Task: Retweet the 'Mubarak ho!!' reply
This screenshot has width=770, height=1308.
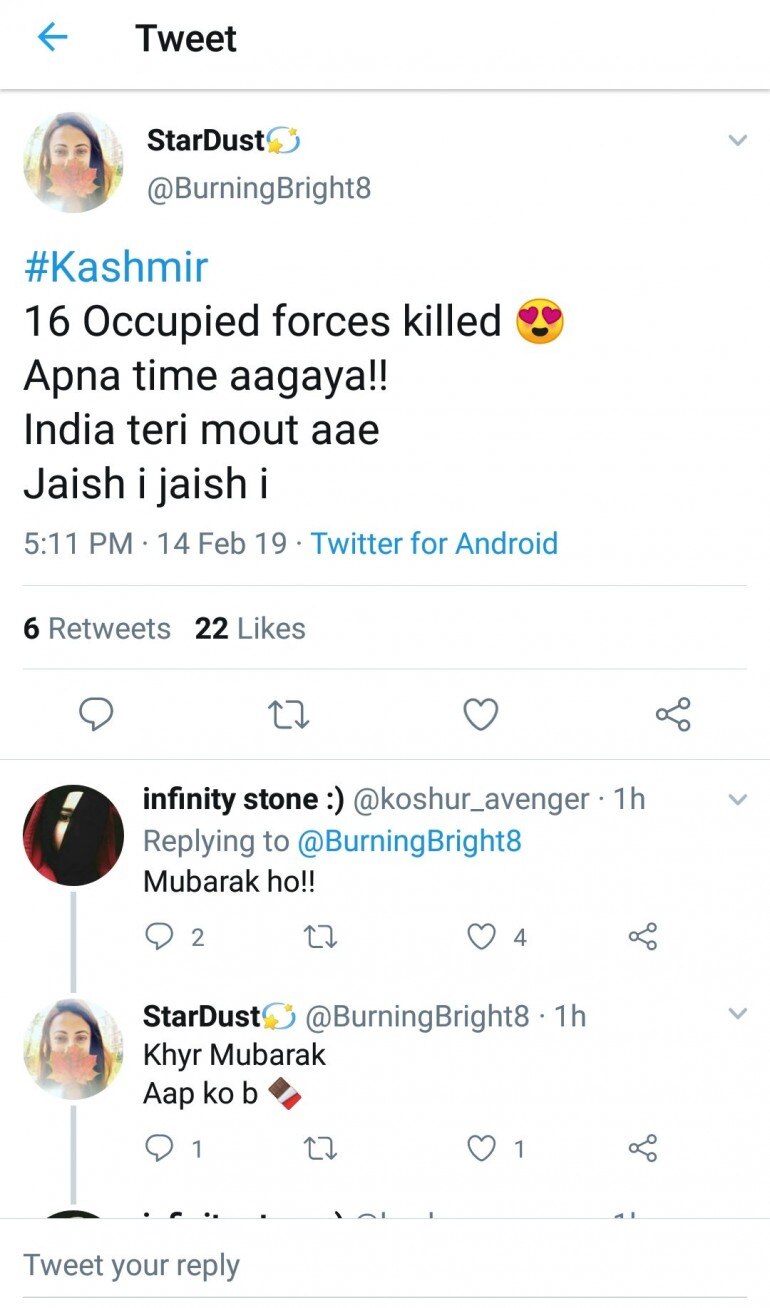Action: [319, 936]
